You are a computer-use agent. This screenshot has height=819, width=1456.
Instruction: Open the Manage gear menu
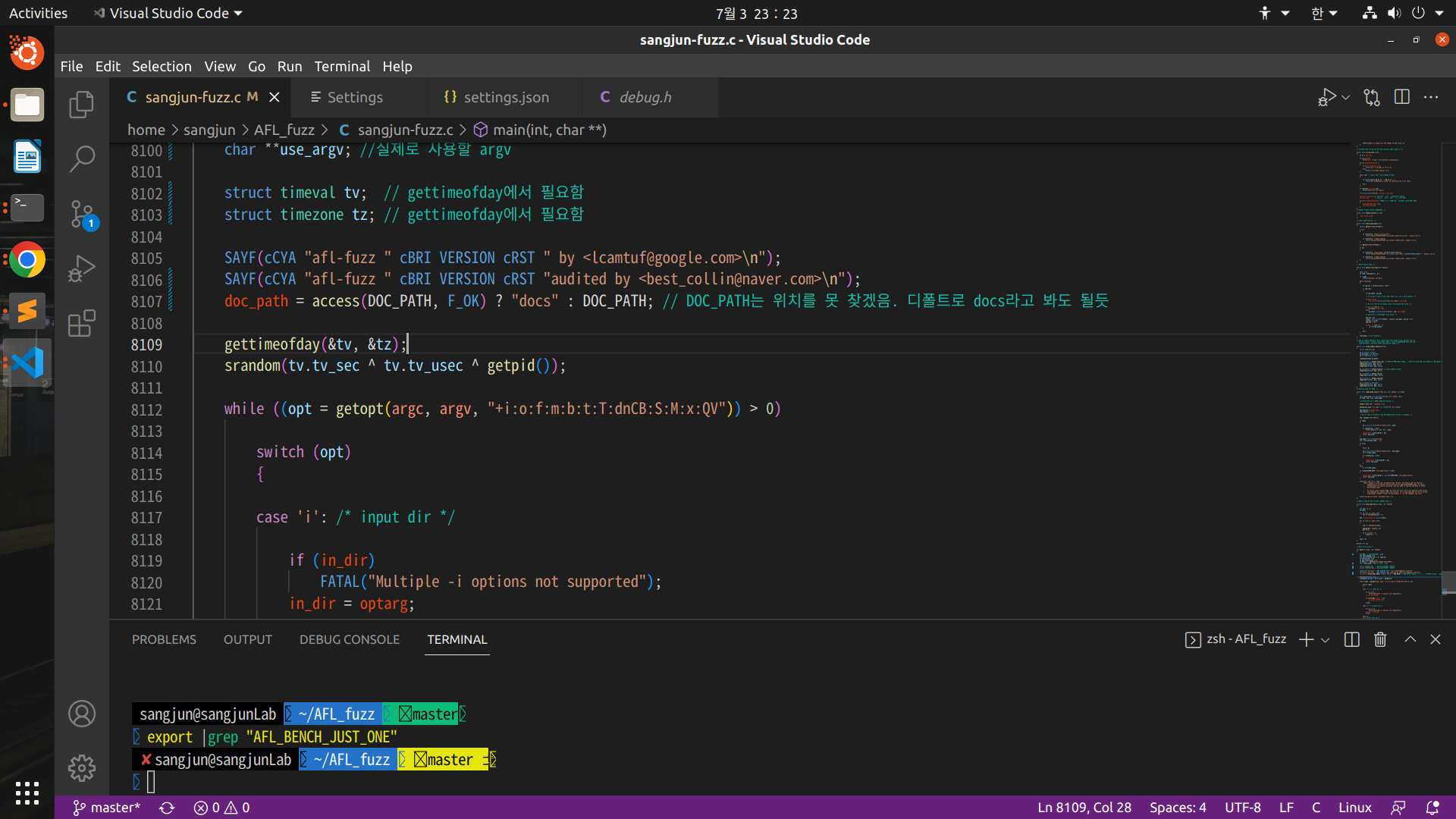81,767
